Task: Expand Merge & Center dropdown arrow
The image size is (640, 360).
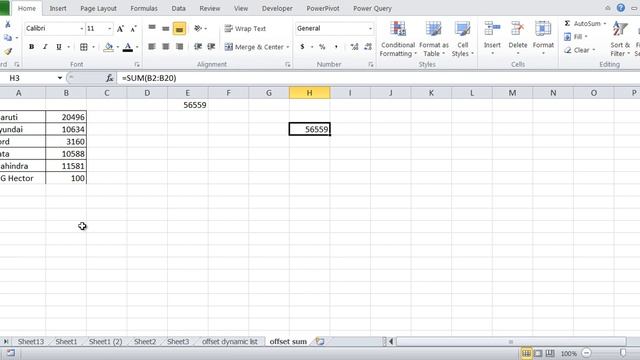Action: tap(288, 47)
